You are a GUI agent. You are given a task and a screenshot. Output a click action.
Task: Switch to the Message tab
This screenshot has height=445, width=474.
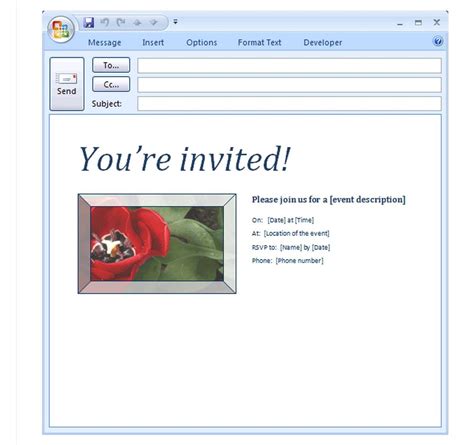(104, 43)
